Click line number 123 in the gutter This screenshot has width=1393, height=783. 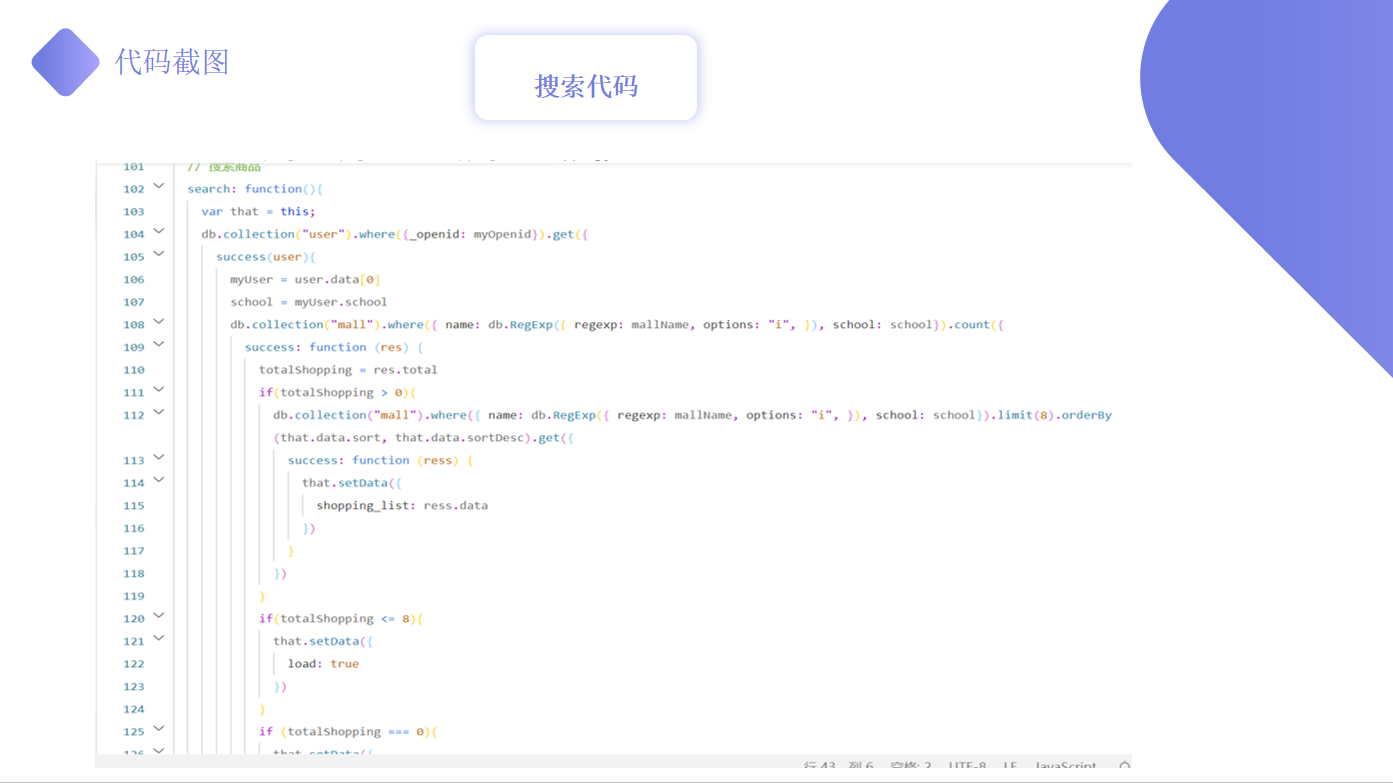(x=134, y=687)
